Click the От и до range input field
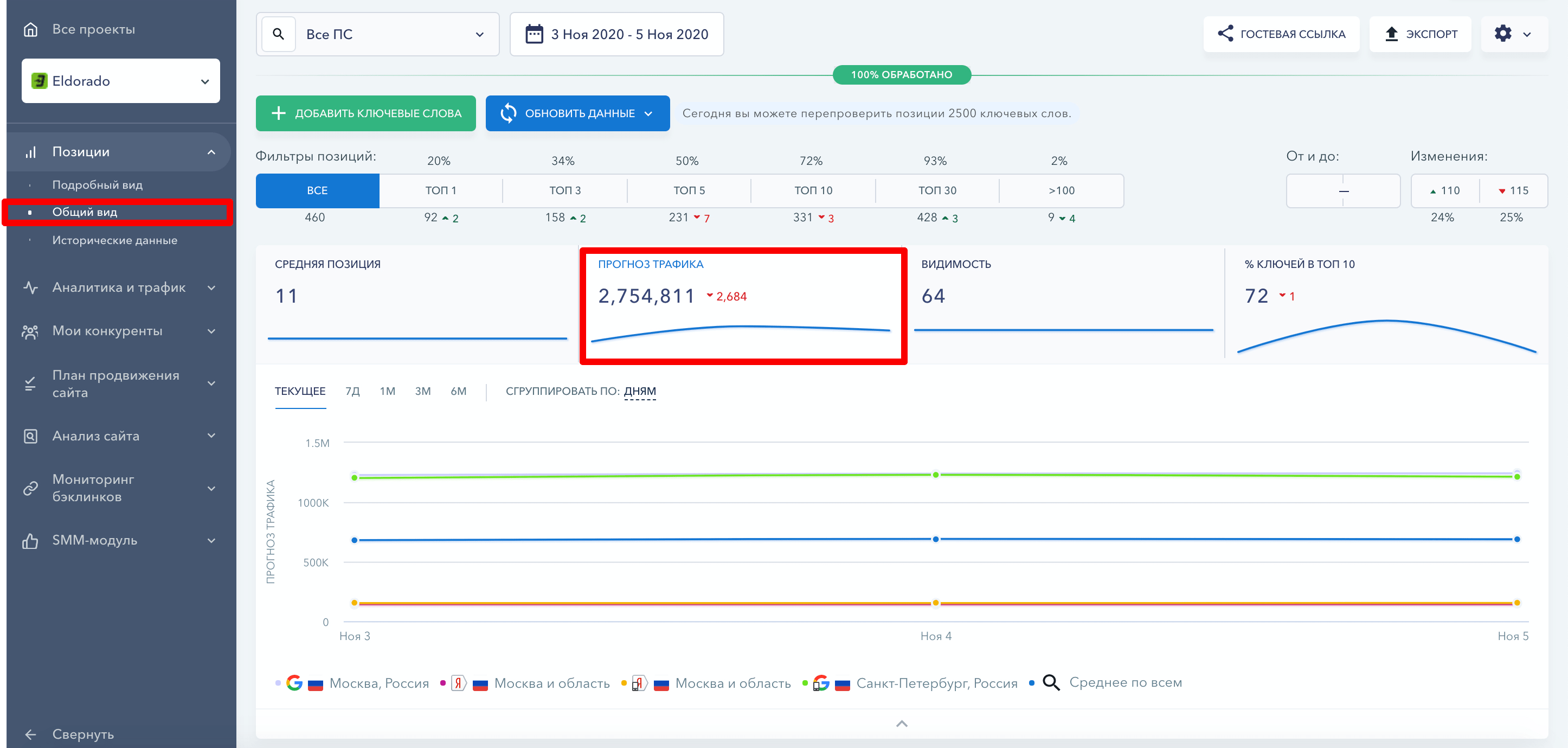This screenshot has width=1568, height=748. click(x=1343, y=191)
